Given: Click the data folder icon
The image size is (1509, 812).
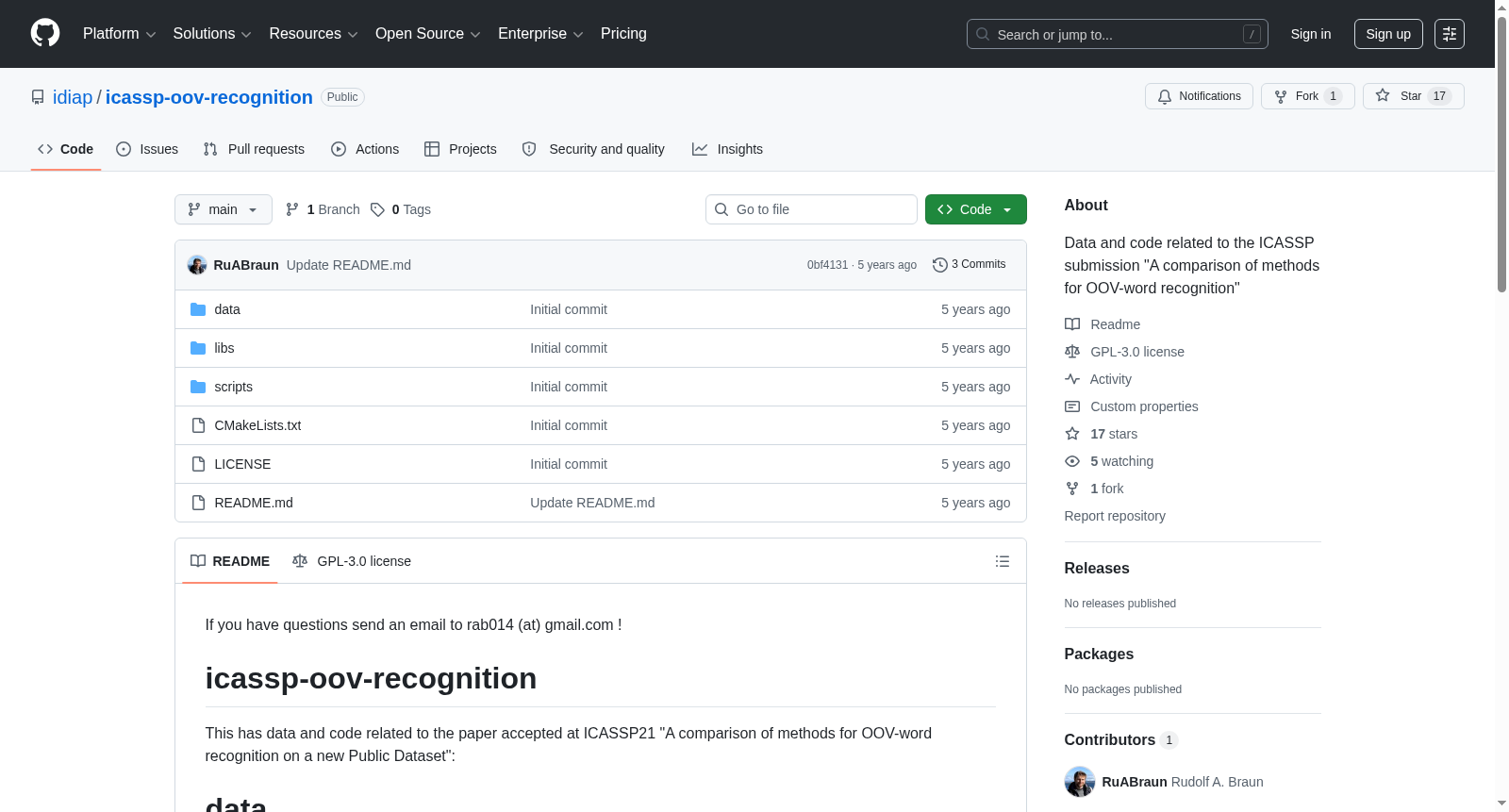Looking at the screenshot, I should 198,309.
